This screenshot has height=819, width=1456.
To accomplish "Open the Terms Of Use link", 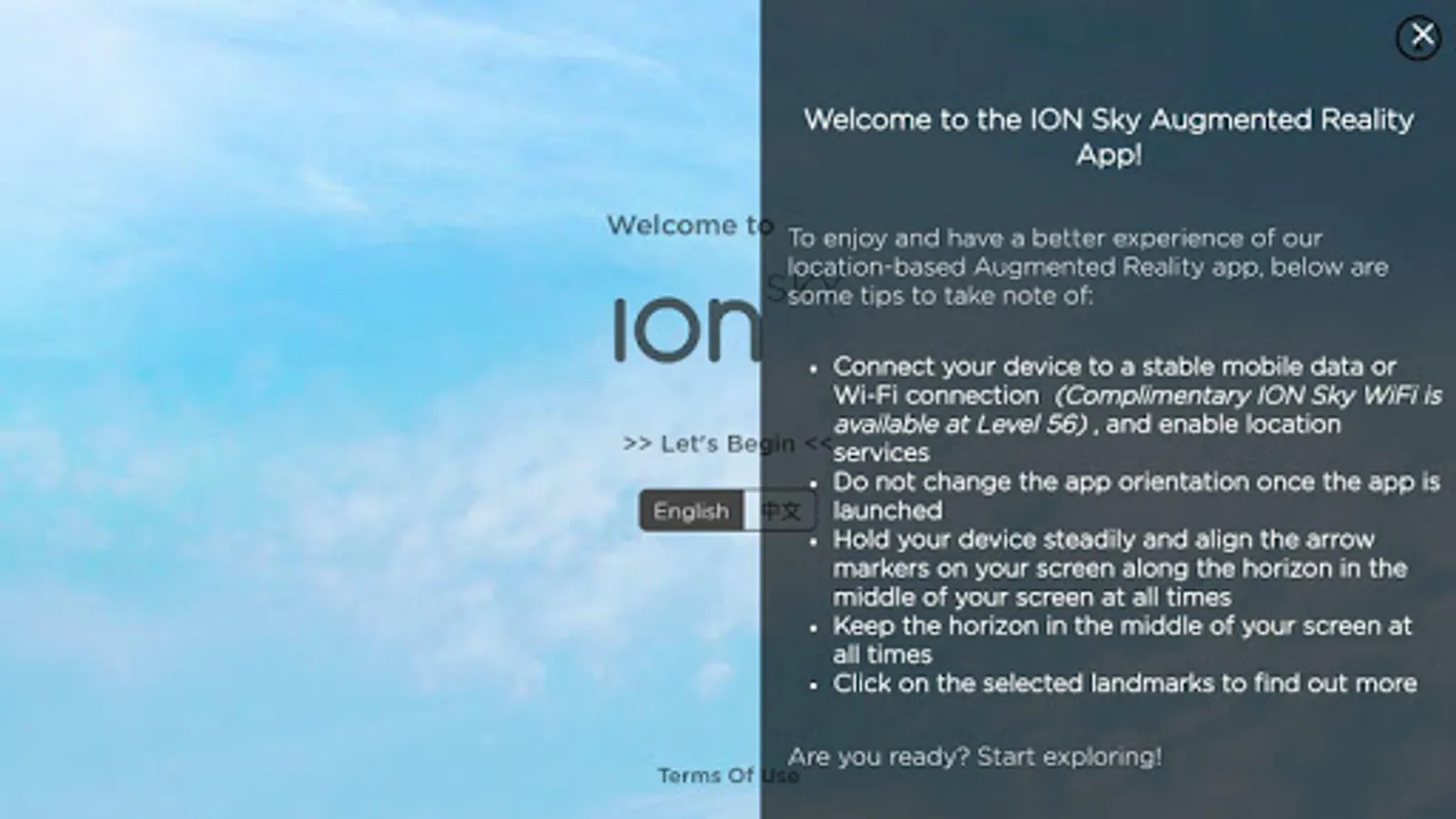I will [x=728, y=775].
